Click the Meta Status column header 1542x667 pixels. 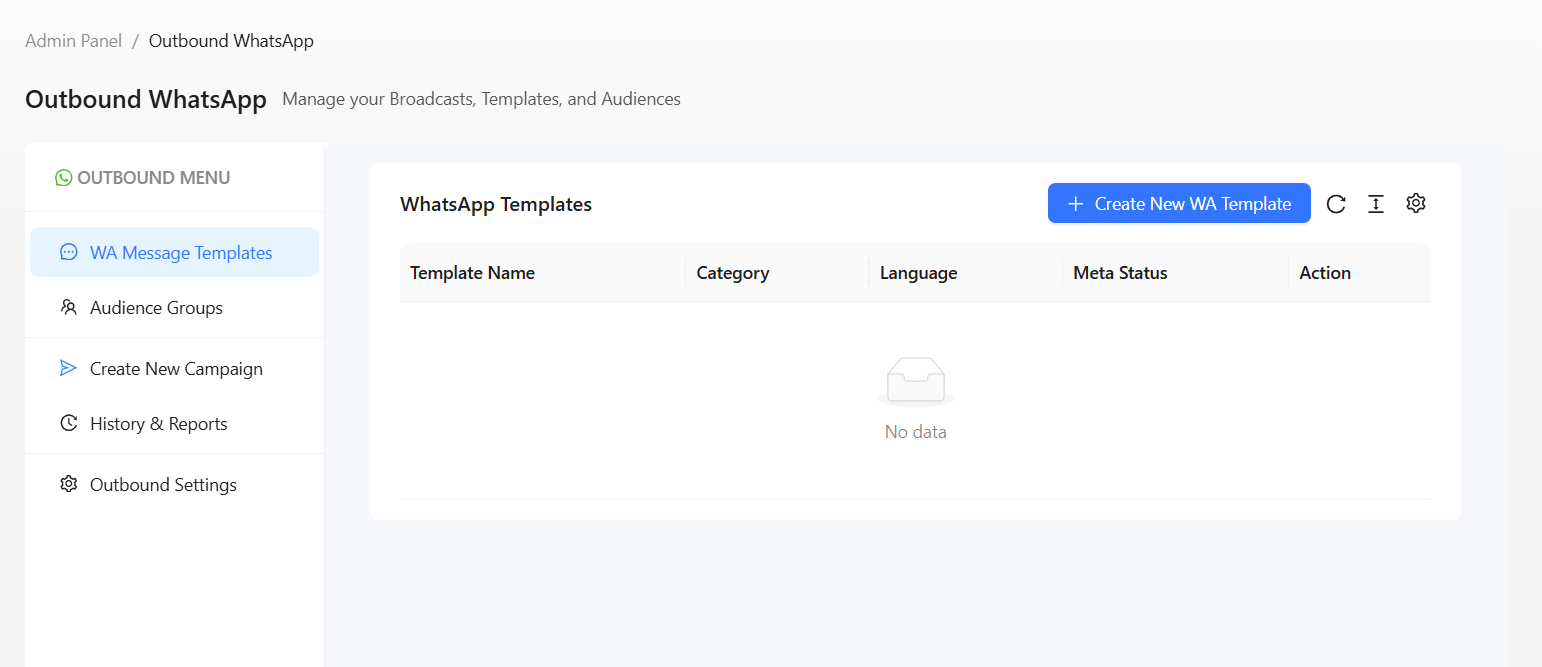pos(1120,272)
